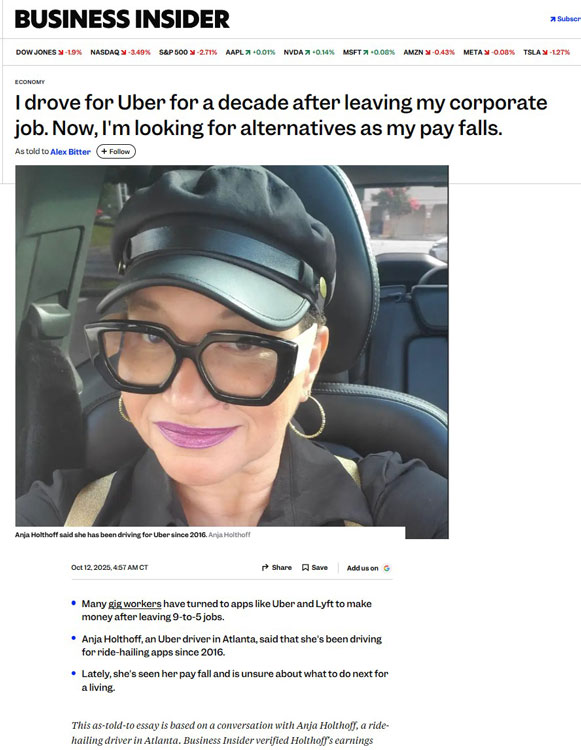The image size is (581, 750).
Task: Click the photo of Anja Holthoff
Action: click(x=232, y=346)
